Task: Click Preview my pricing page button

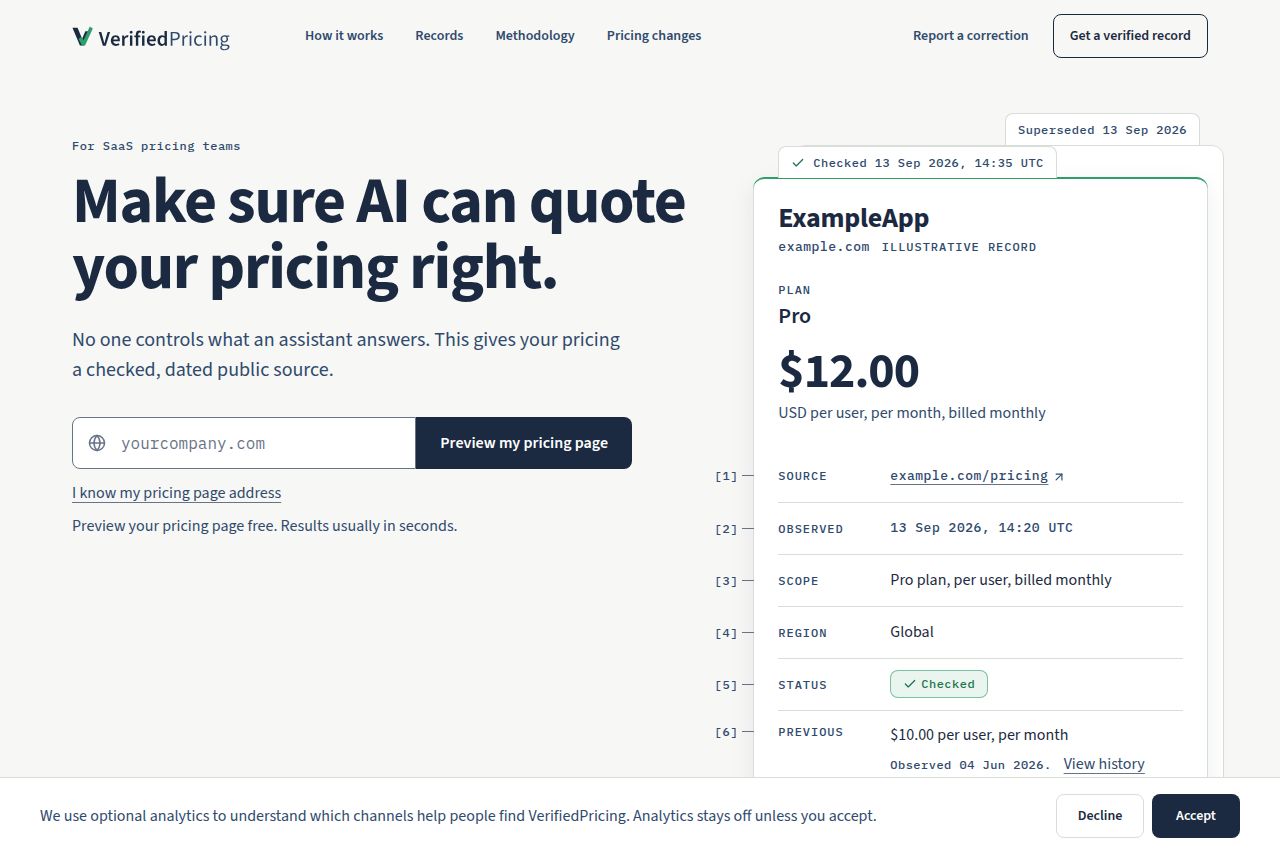Action: [x=524, y=443]
